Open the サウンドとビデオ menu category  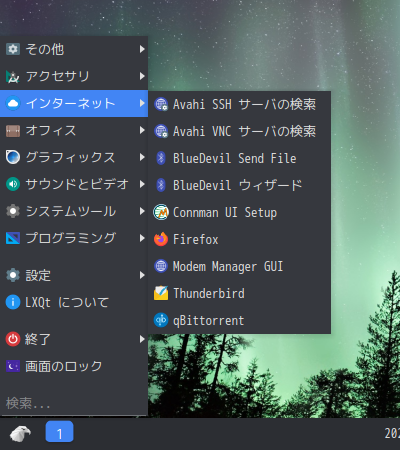click(74, 184)
